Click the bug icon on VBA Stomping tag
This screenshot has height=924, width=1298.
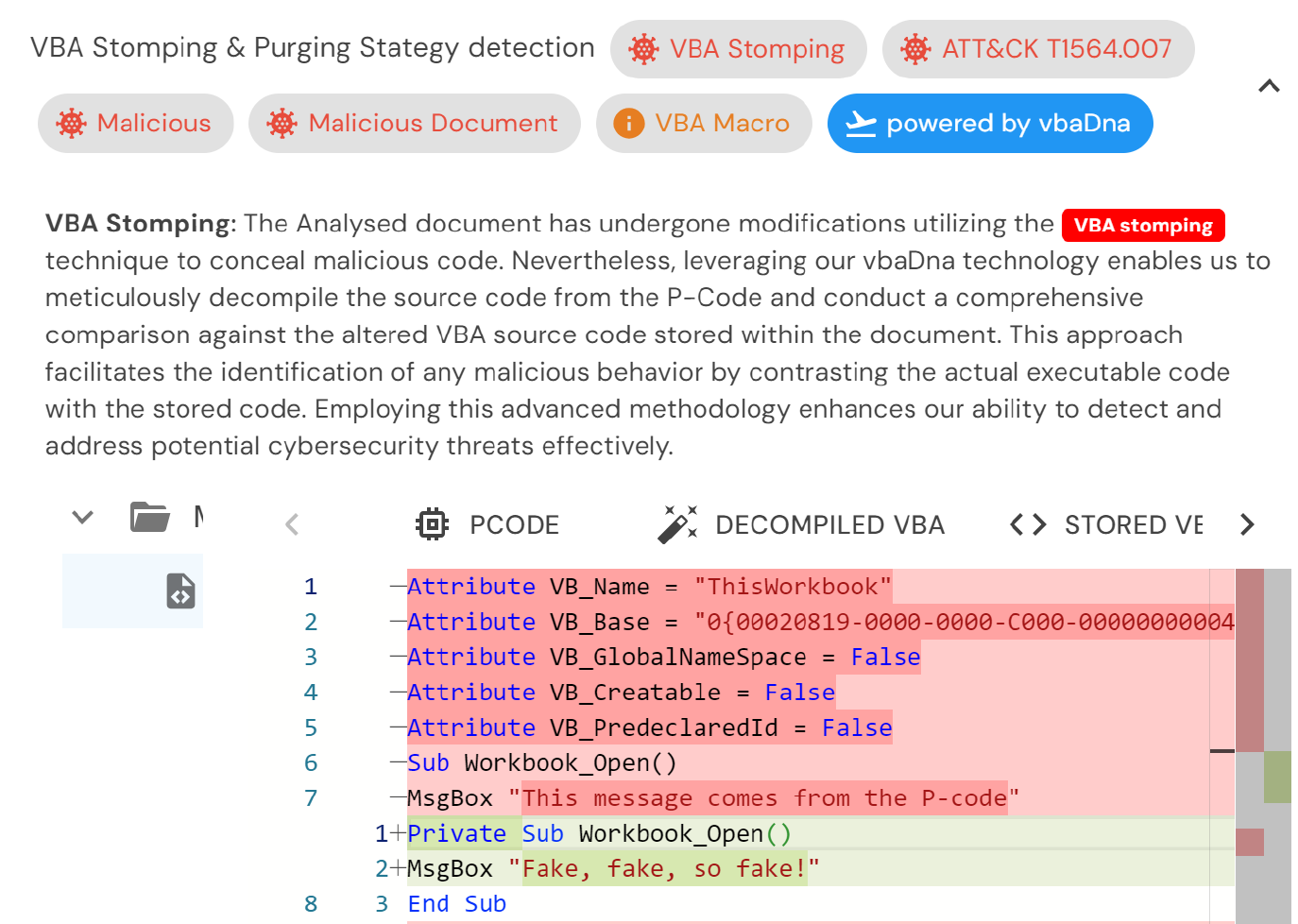click(642, 49)
